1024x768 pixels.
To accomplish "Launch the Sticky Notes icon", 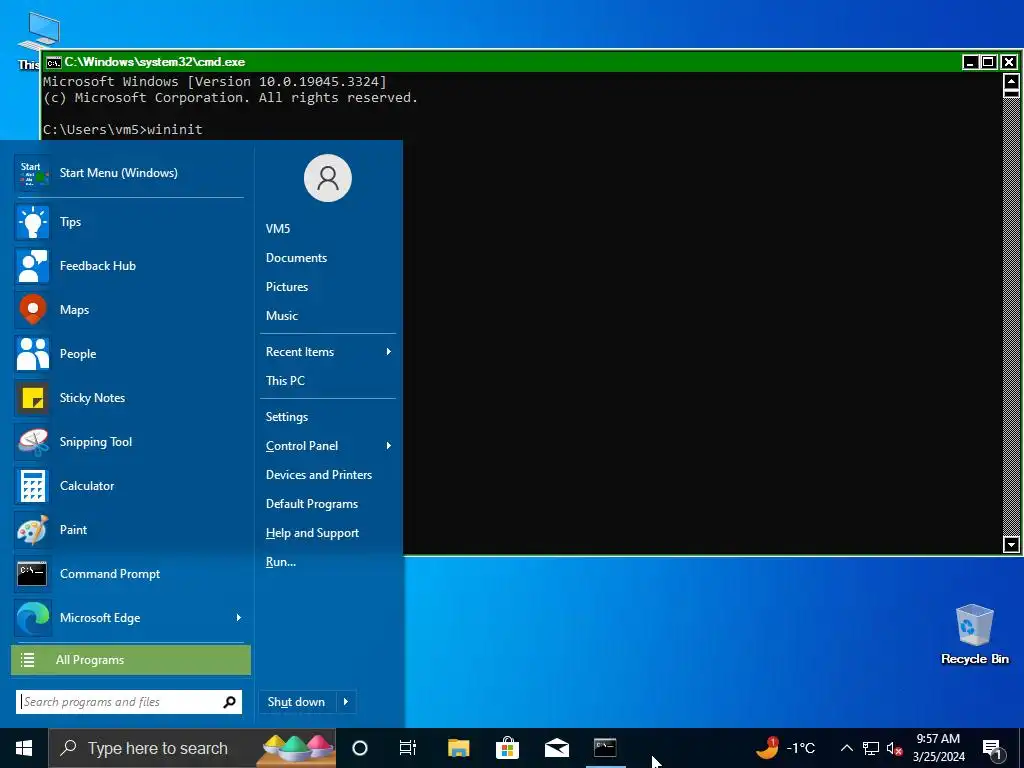I will click(32, 398).
